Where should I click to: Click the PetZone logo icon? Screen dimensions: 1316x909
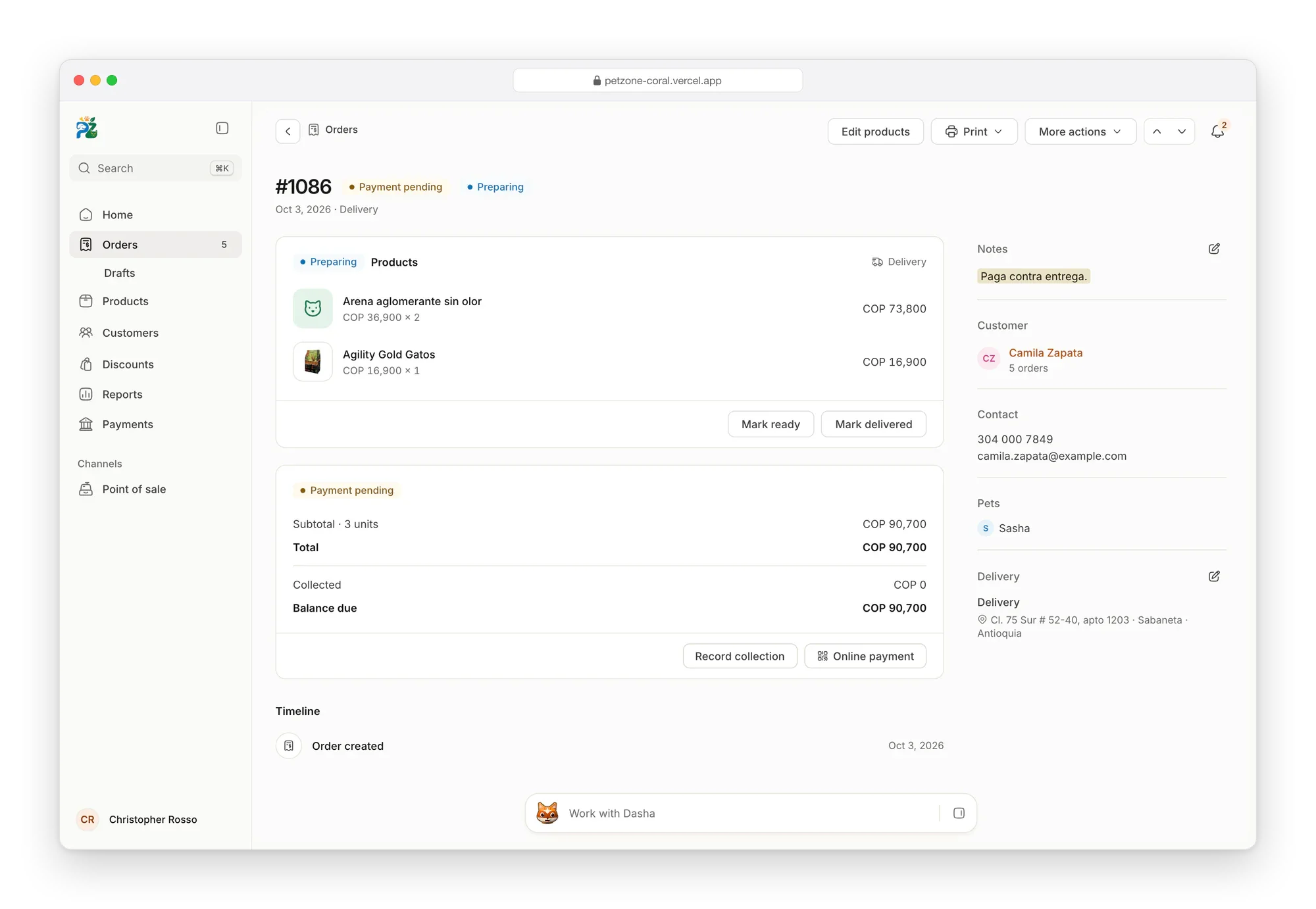[87, 128]
